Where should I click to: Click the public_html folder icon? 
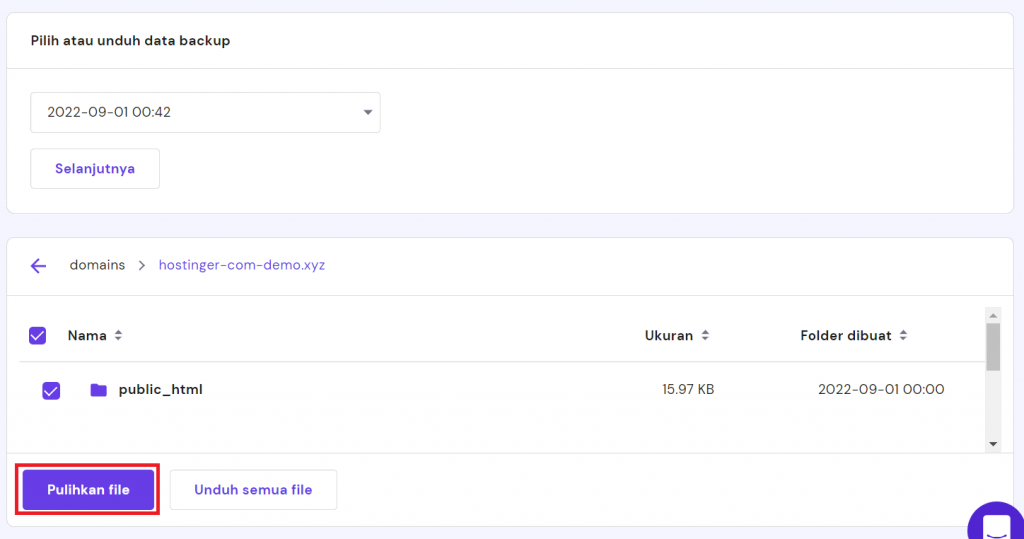(x=98, y=390)
